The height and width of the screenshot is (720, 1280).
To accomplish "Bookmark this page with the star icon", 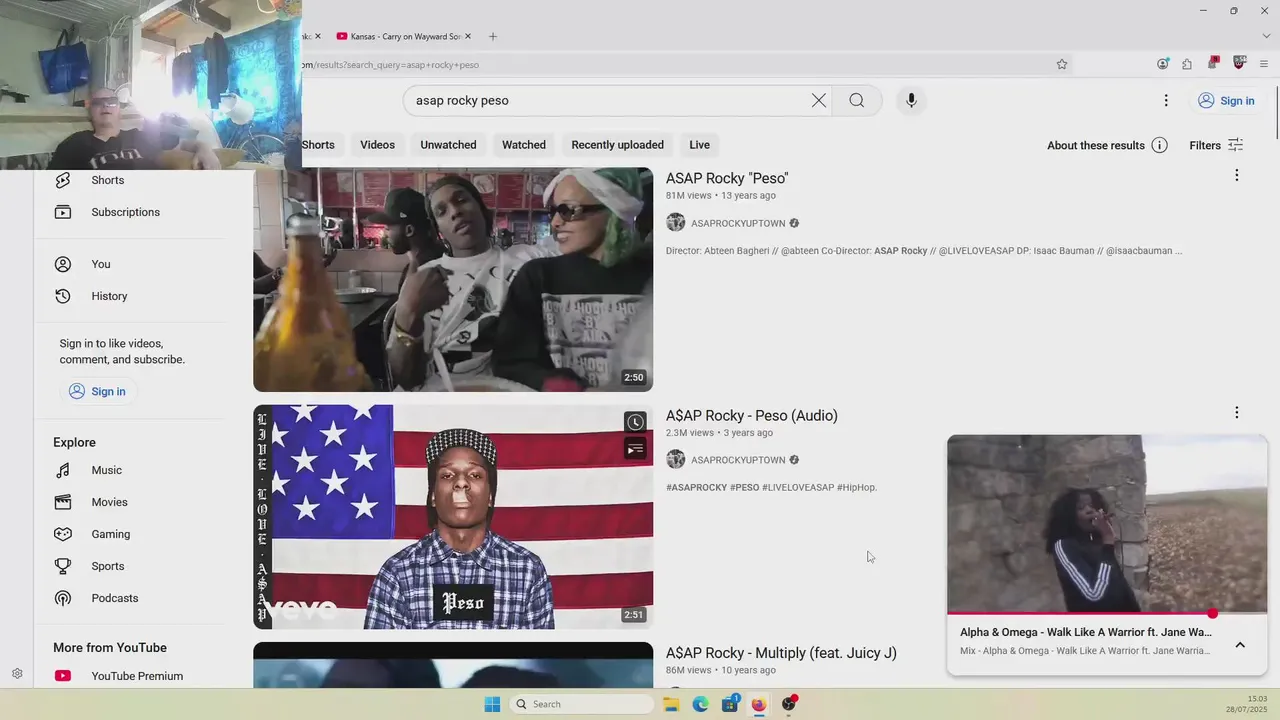I will pyautogui.click(x=1061, y=64).
